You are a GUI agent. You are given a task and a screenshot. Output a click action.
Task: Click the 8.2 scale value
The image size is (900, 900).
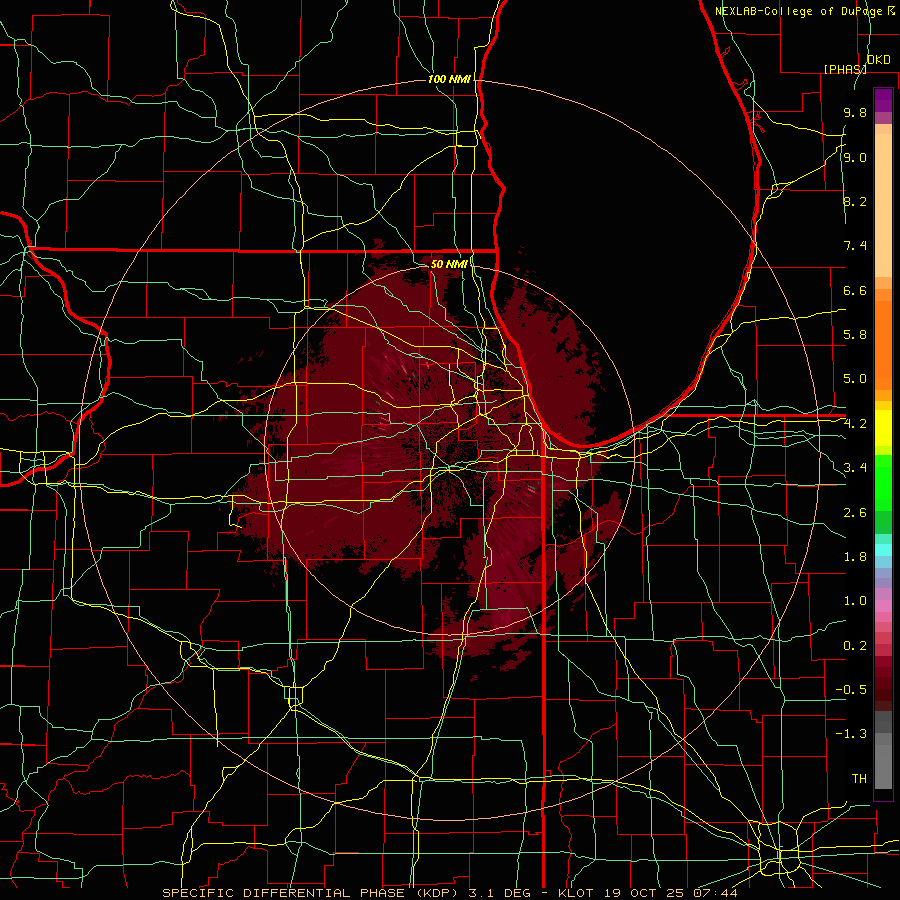855,201
